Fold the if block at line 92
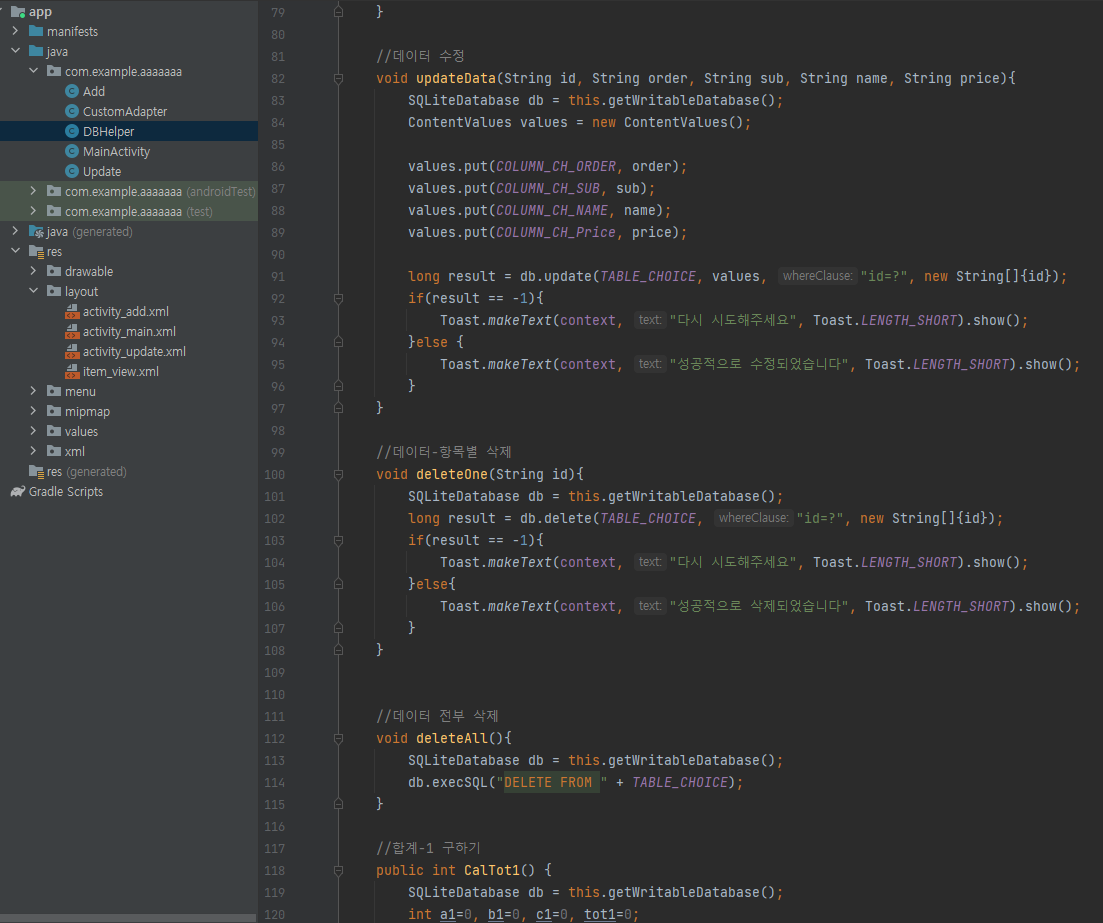Image resolution: width=1103 pixels, height=923 pixels. click(x=338, y=299)
